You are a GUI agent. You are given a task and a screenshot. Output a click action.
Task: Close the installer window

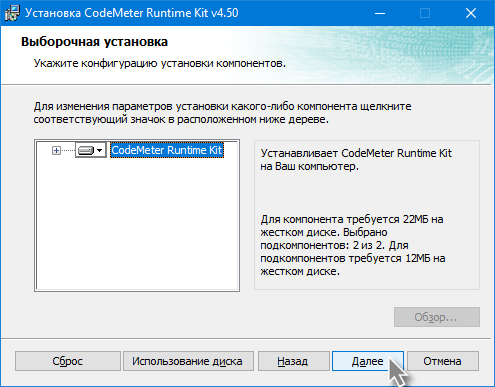point(471,13)
